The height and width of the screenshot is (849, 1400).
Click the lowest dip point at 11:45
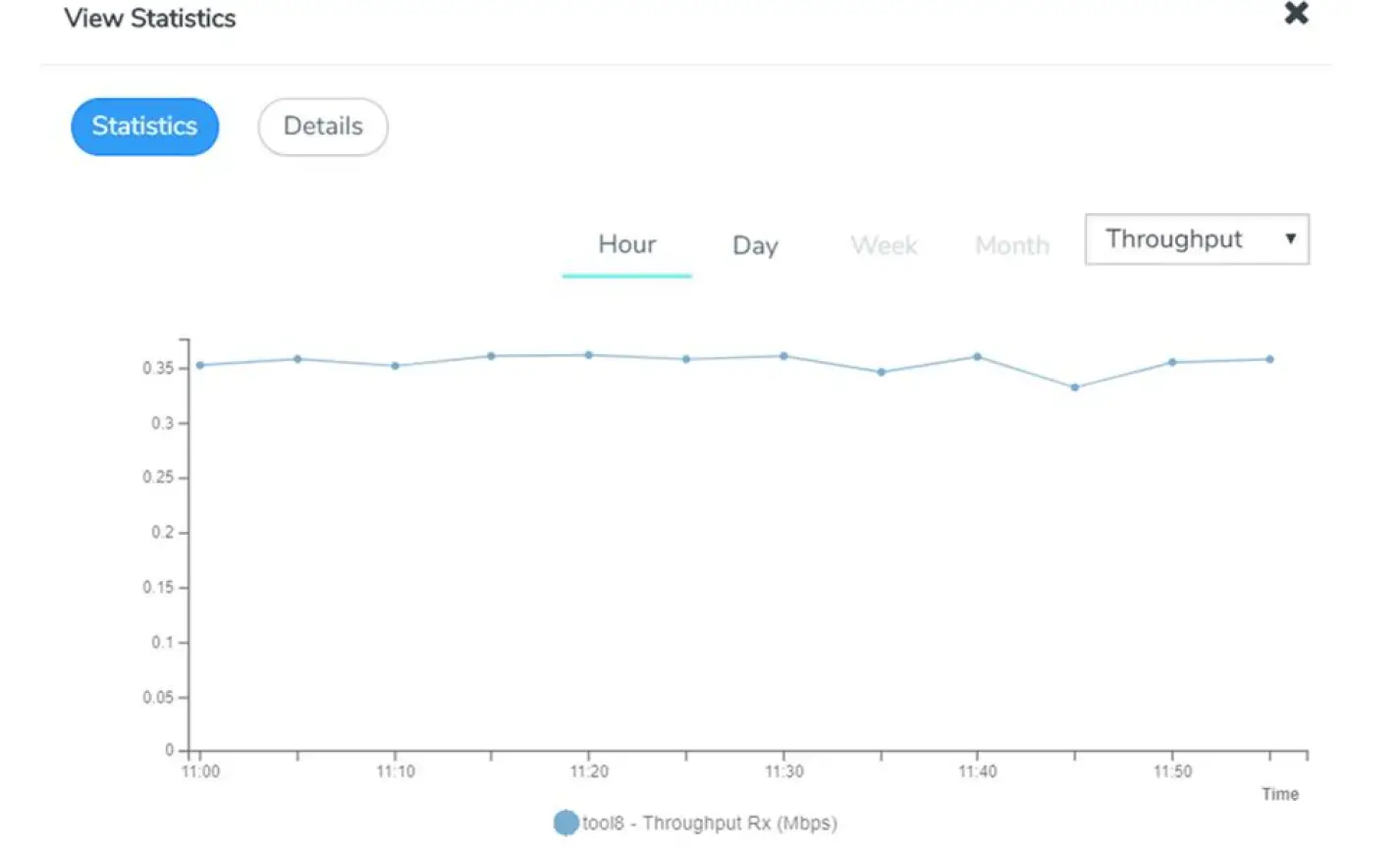(1075, 388)
